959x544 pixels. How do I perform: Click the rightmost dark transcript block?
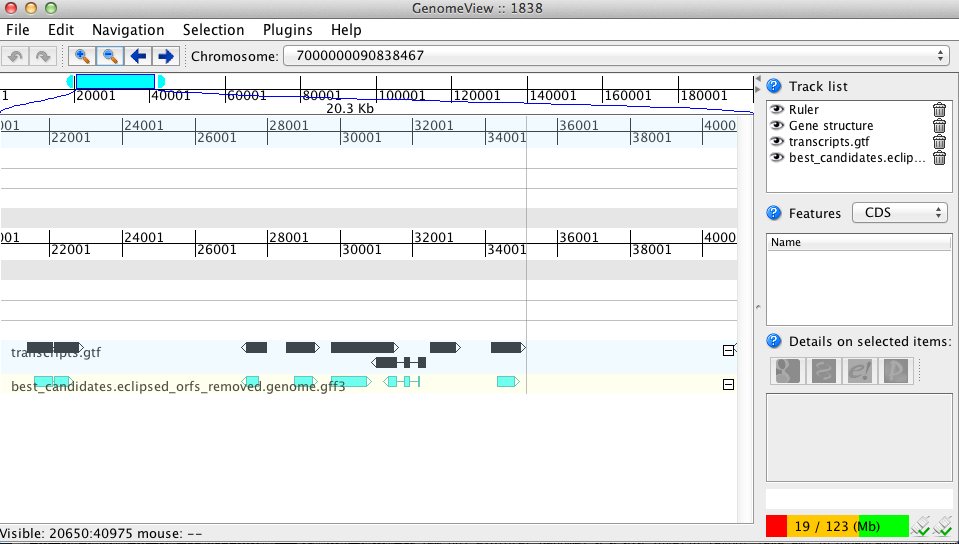[508, 348]
